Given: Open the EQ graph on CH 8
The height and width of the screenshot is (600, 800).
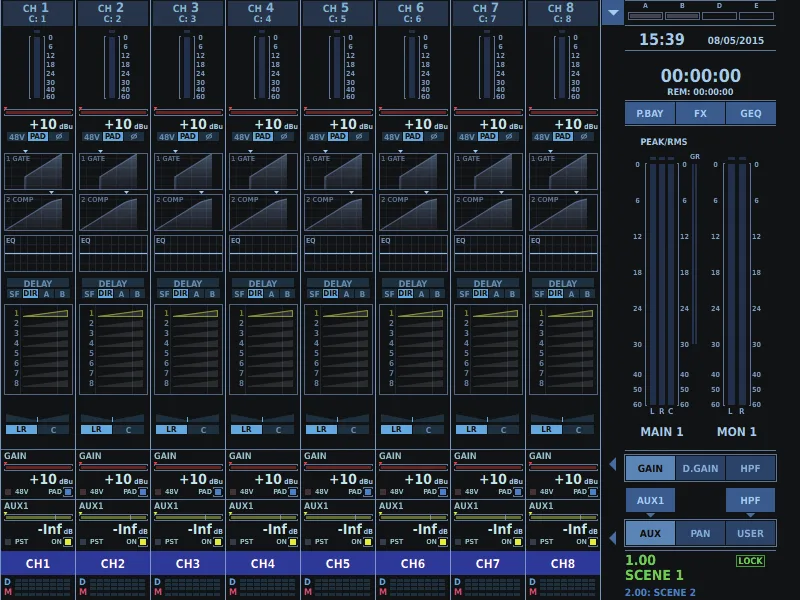Looking at the screenshot, I should click(x=563, y=253).
